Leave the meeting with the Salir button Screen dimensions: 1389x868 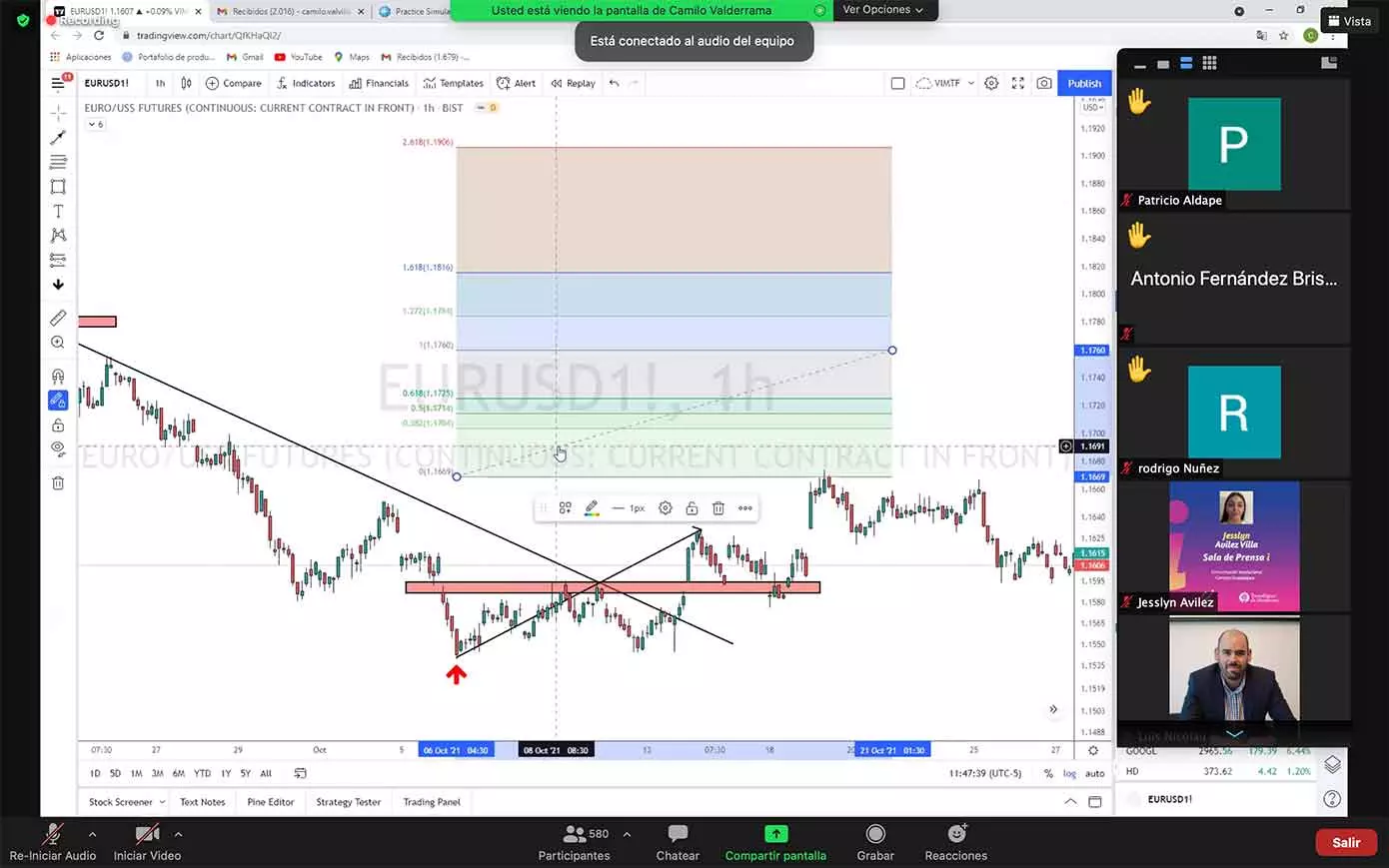click(1346, 842)
